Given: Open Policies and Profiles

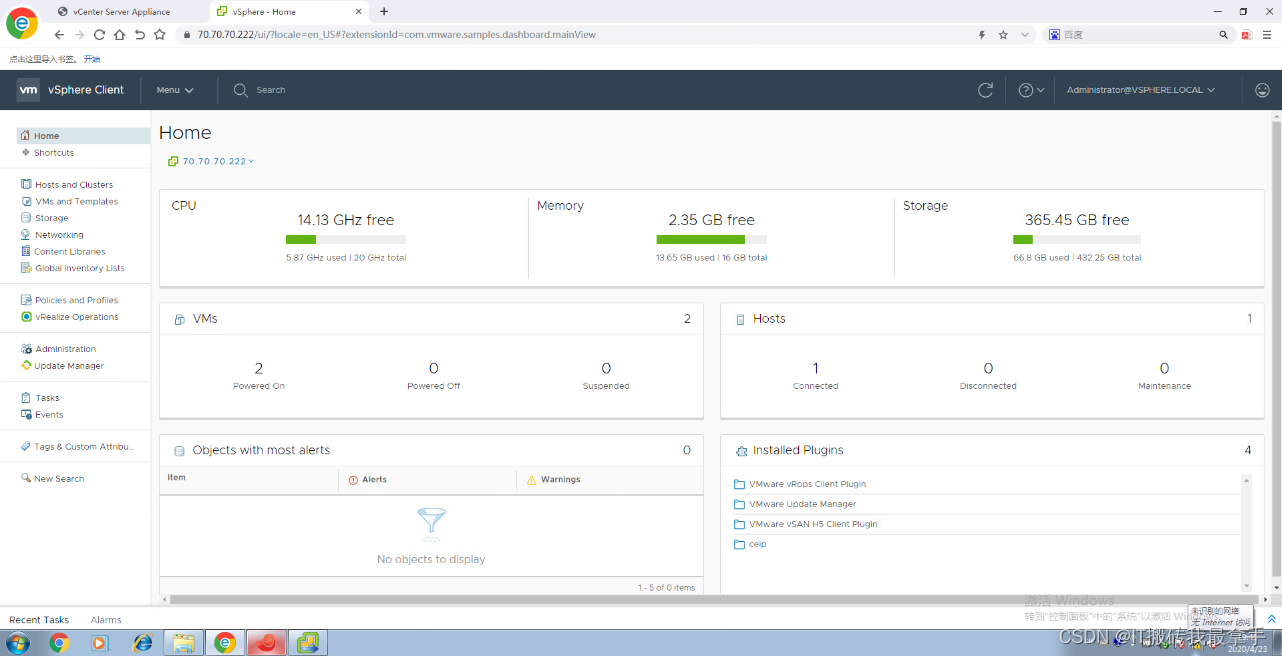Looking at the screenshot, I should coord(75,300).
